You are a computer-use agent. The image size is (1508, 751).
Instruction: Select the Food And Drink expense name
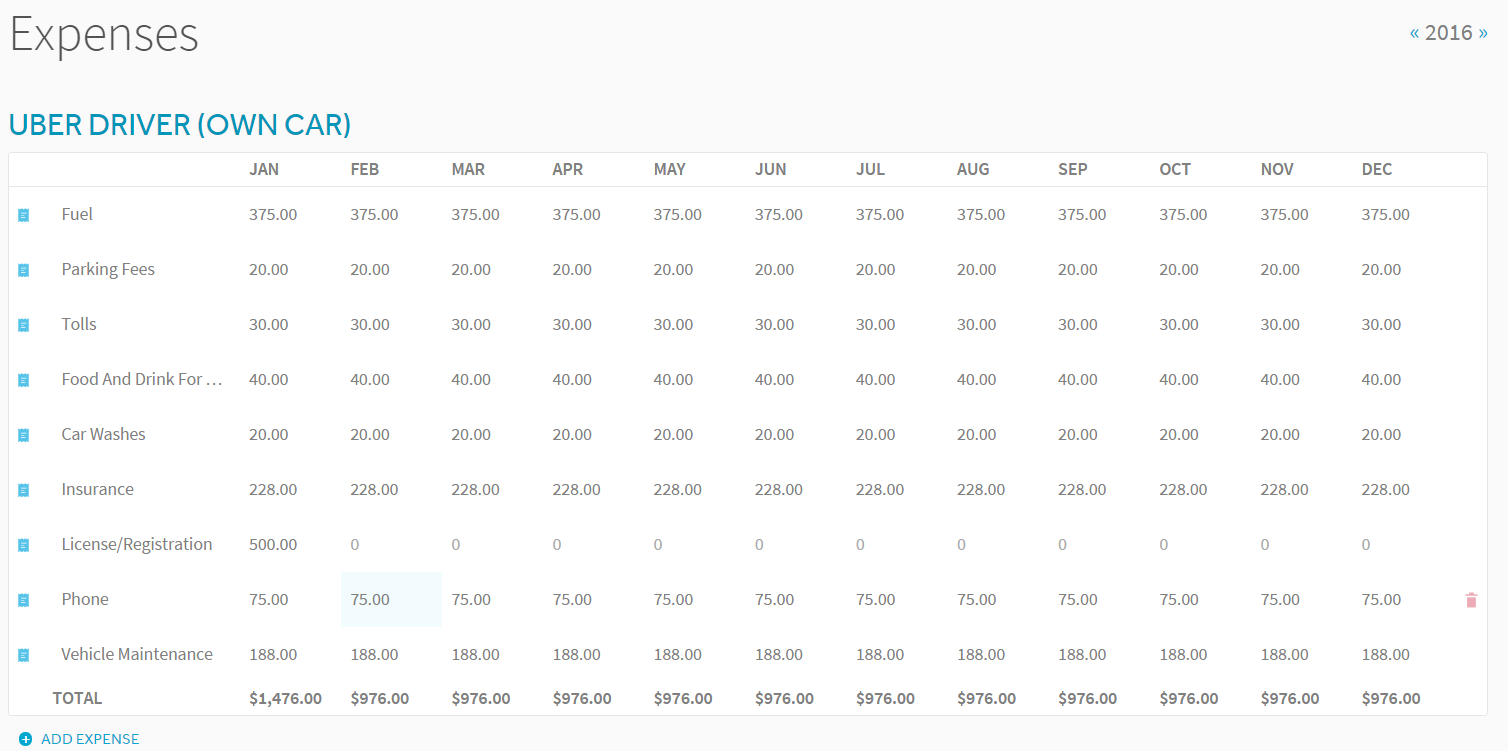coord(141,380)
